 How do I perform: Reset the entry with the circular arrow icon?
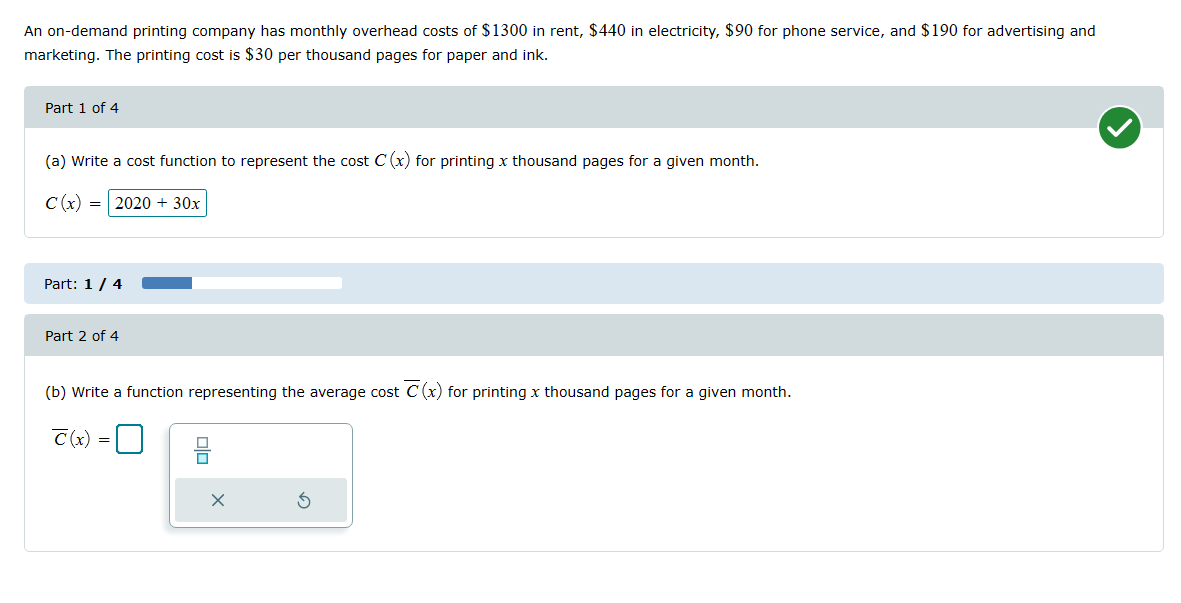pyautogui.click(x=306, y=500)
